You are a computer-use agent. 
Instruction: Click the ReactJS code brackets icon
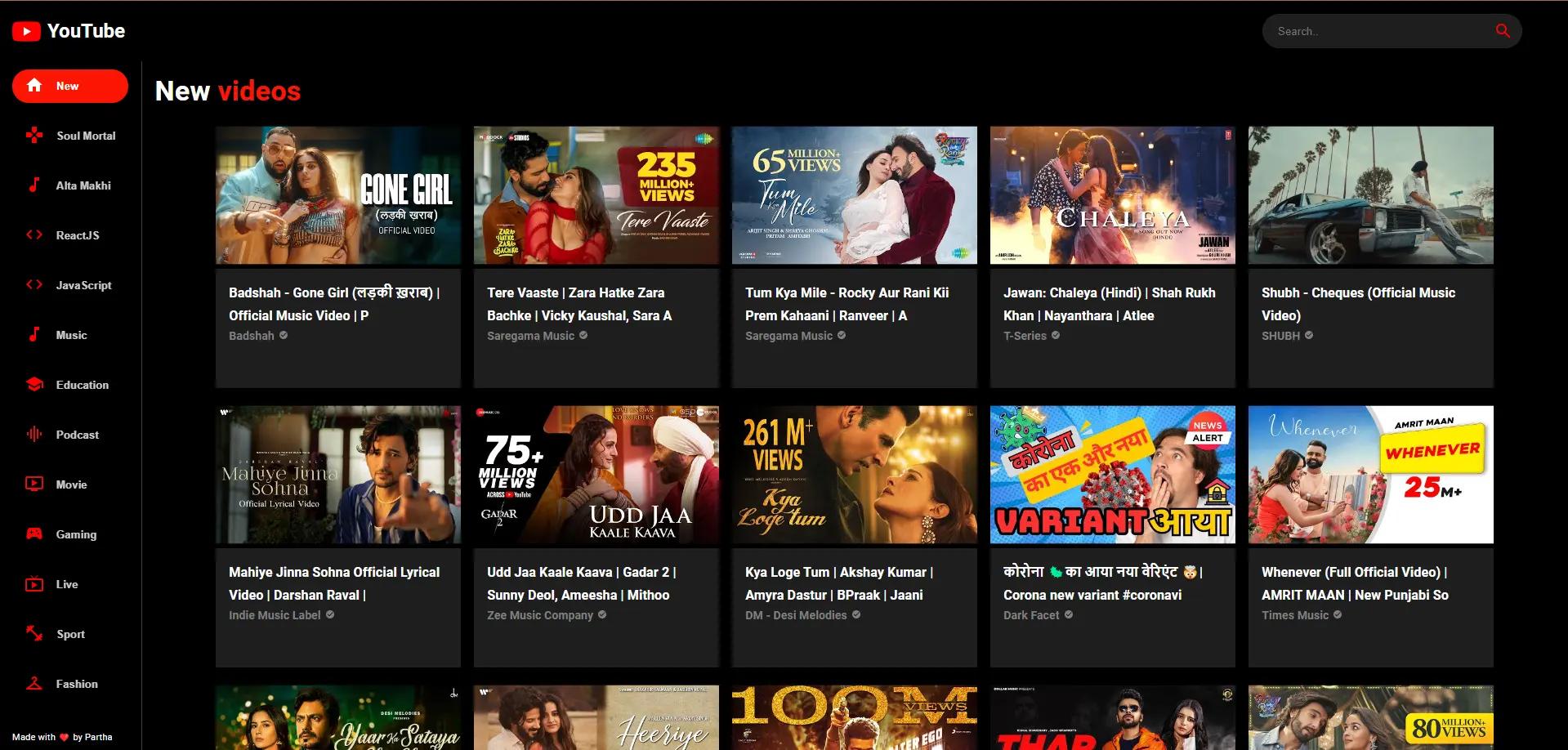tap(34, 234)
